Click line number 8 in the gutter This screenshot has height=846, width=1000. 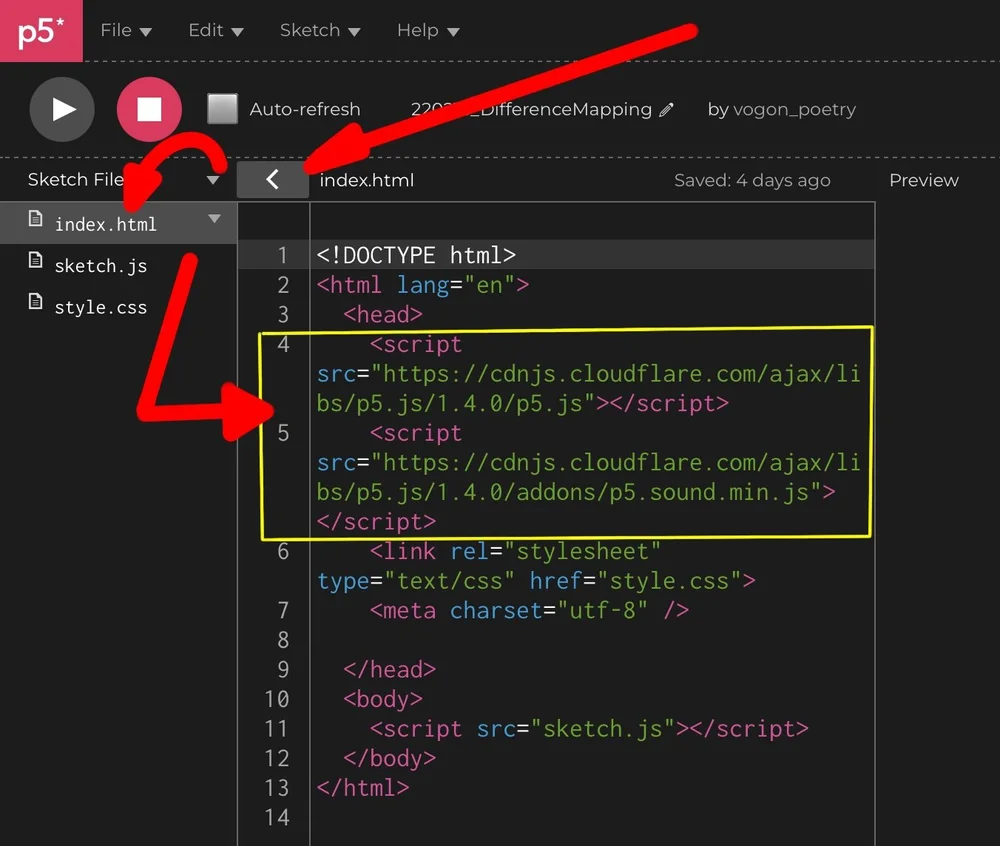click(x=283, y=639)
